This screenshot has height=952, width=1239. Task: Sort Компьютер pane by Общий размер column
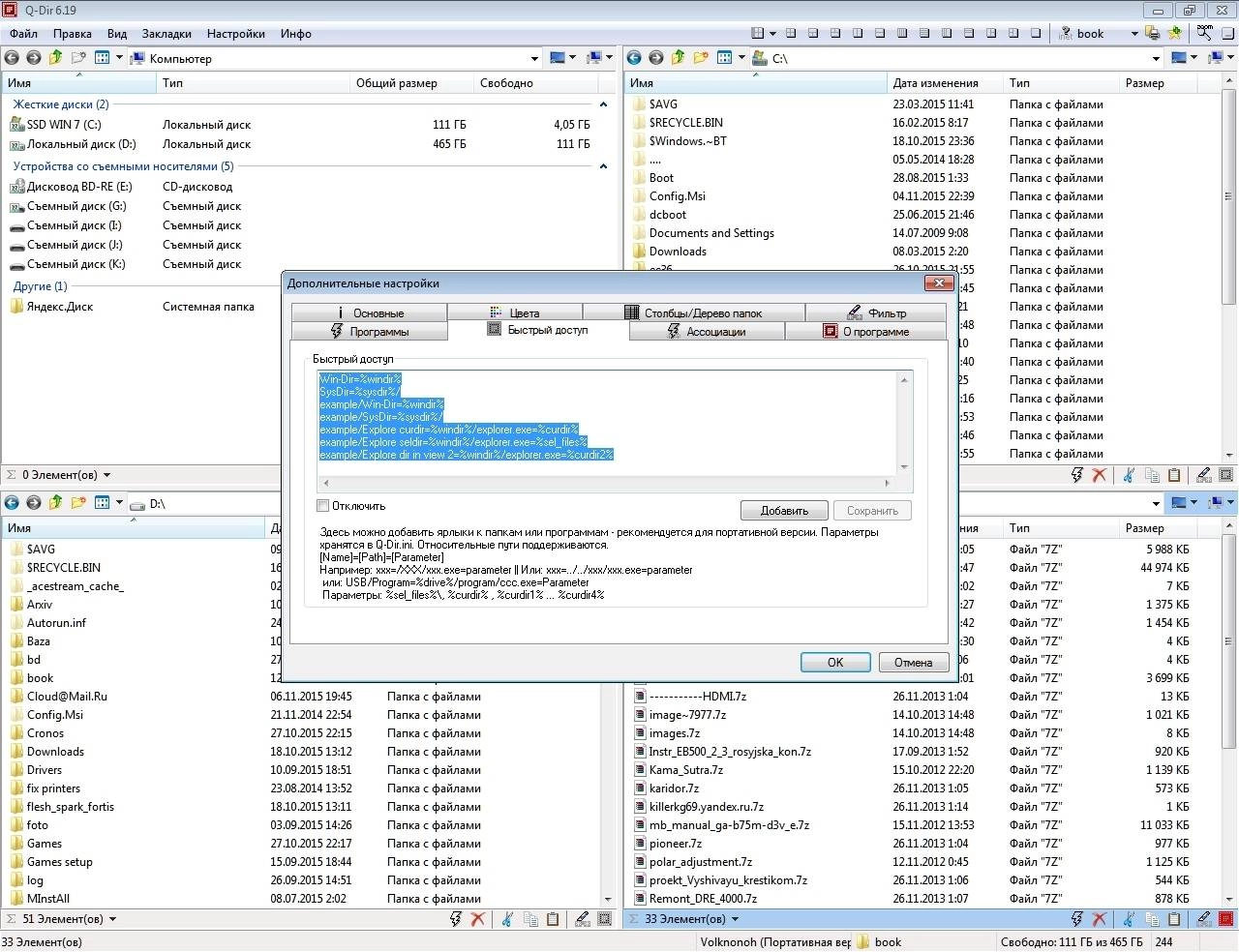pos(411,83)
